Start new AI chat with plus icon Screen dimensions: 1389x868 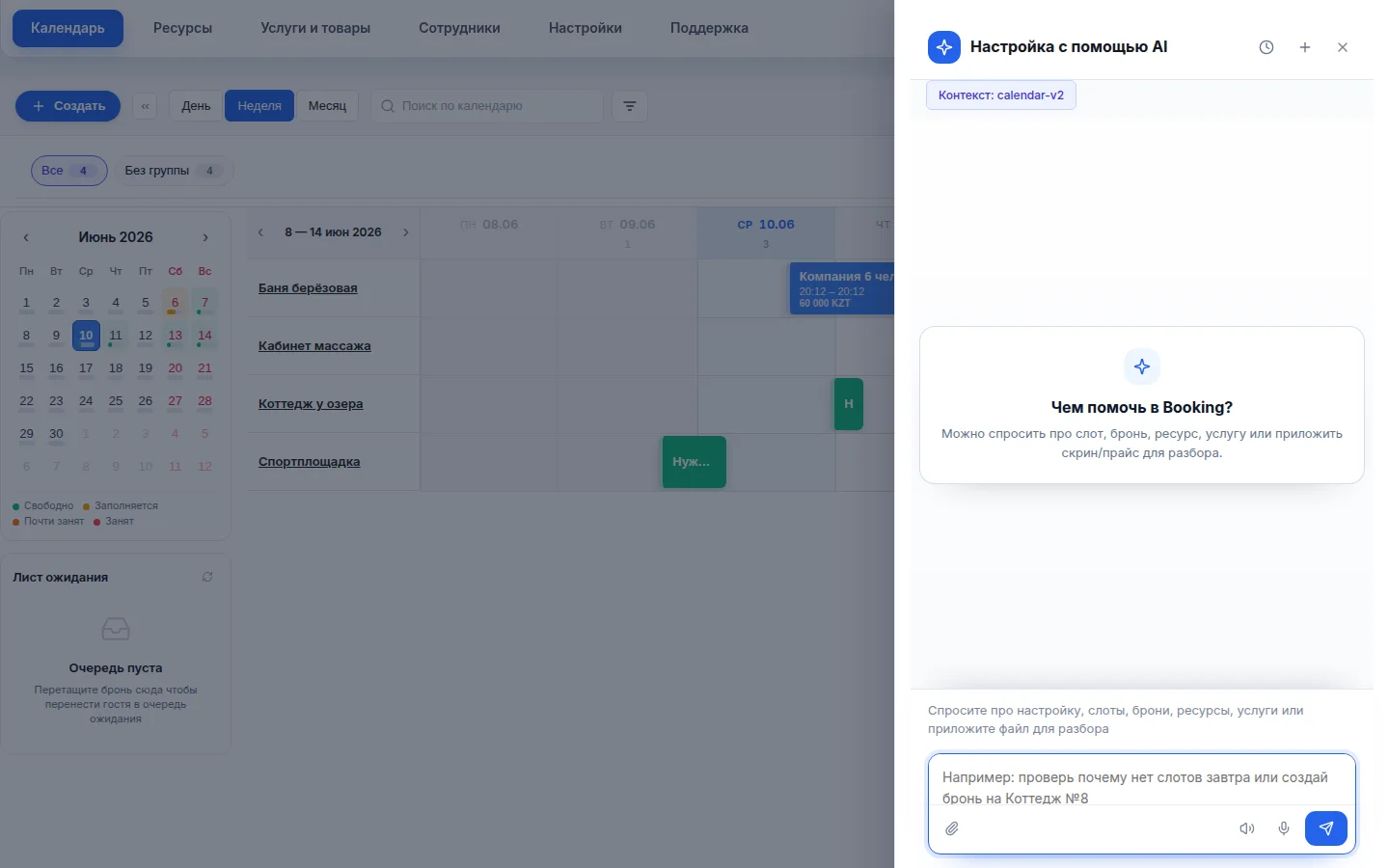click(x=1304, y=47)
